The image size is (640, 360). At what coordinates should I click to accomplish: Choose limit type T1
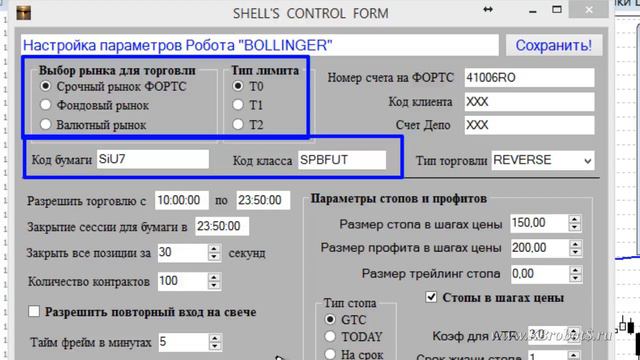tap(238, 105)
